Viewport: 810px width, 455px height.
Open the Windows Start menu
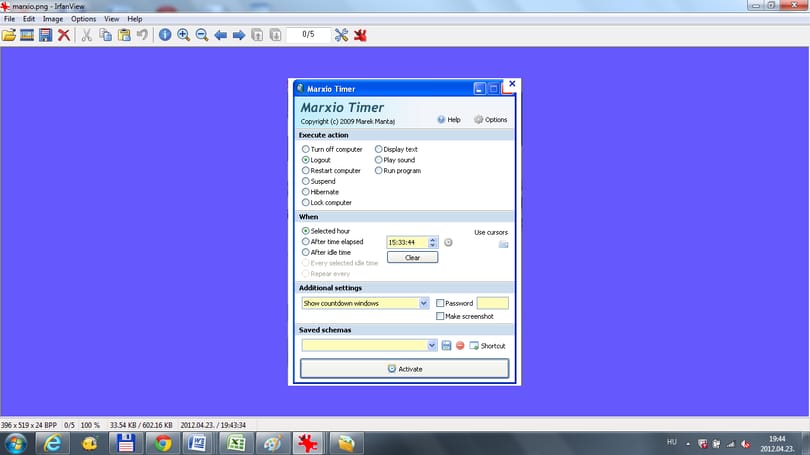[x=15, y=444]
